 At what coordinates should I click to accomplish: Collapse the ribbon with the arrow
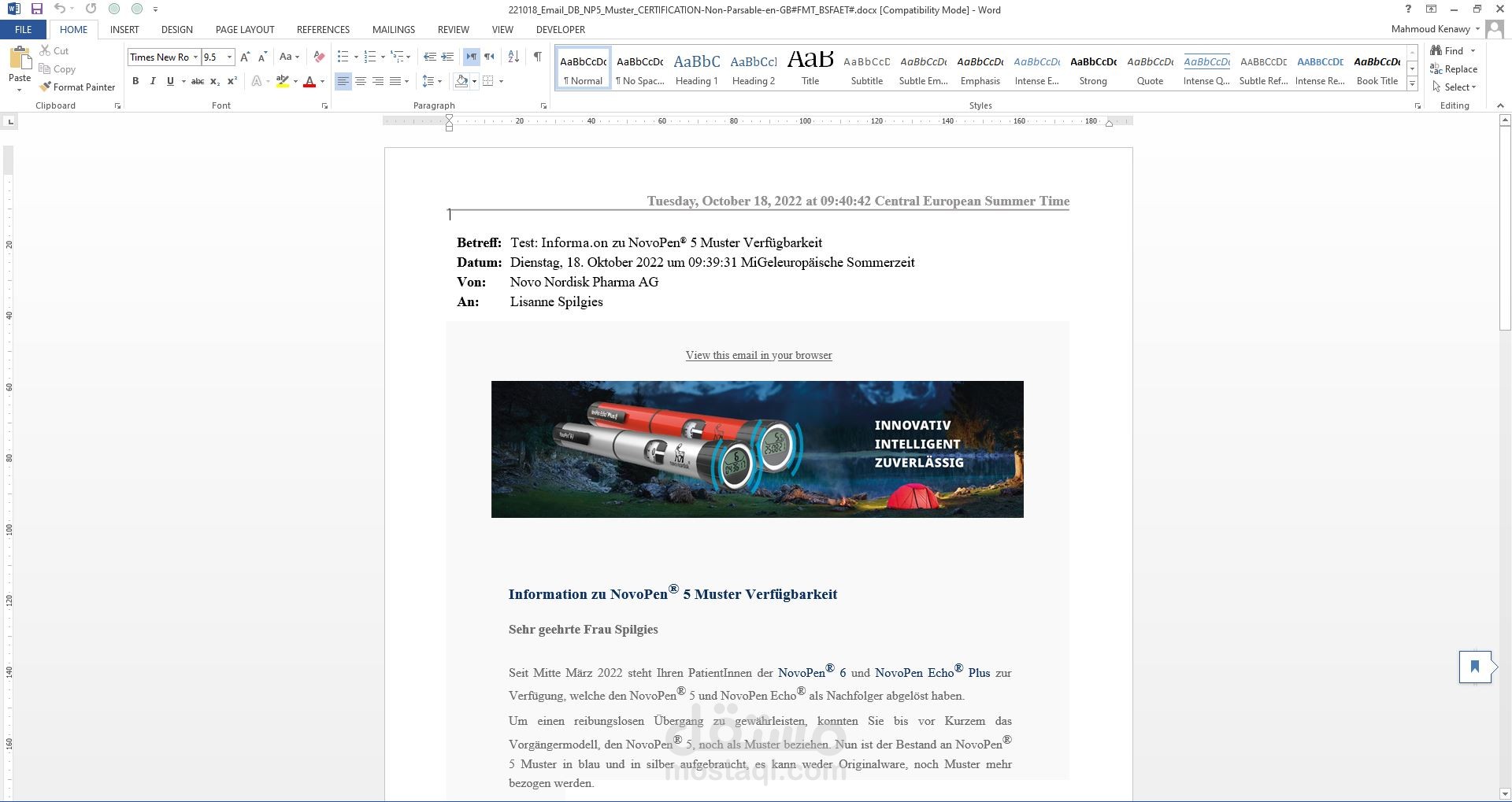click(x=1499, y=105)
